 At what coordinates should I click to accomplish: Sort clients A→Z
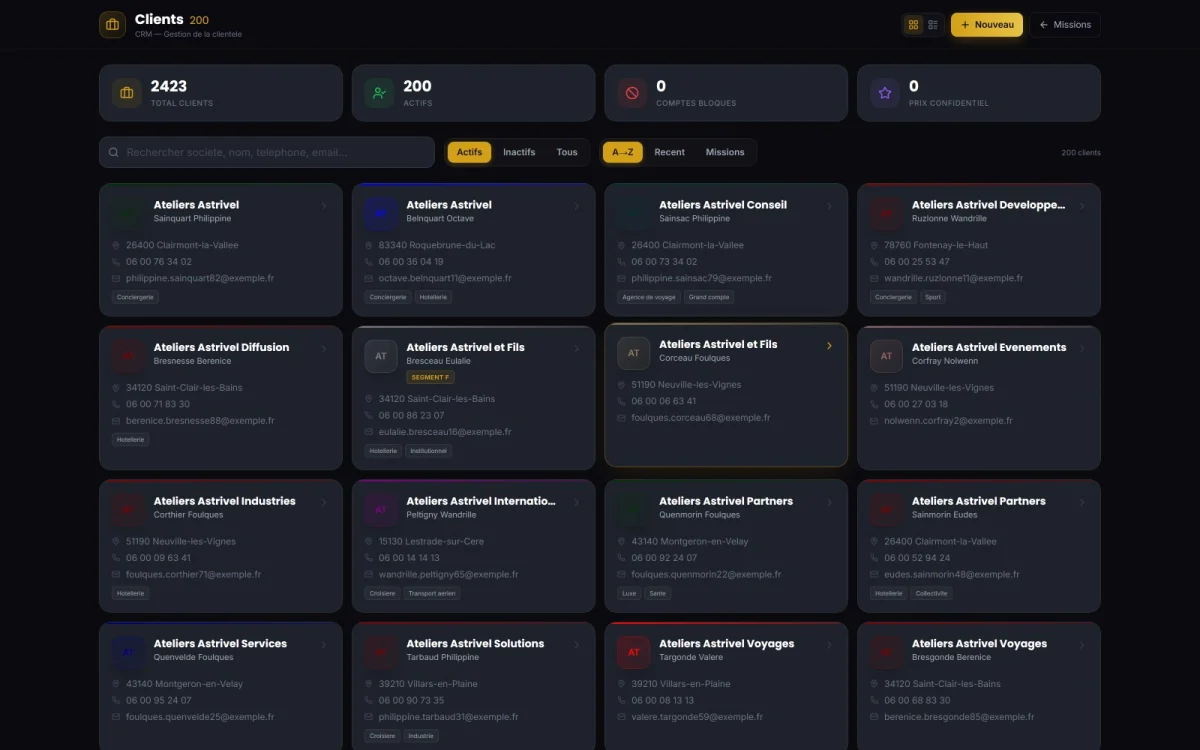tap(623, 152)
